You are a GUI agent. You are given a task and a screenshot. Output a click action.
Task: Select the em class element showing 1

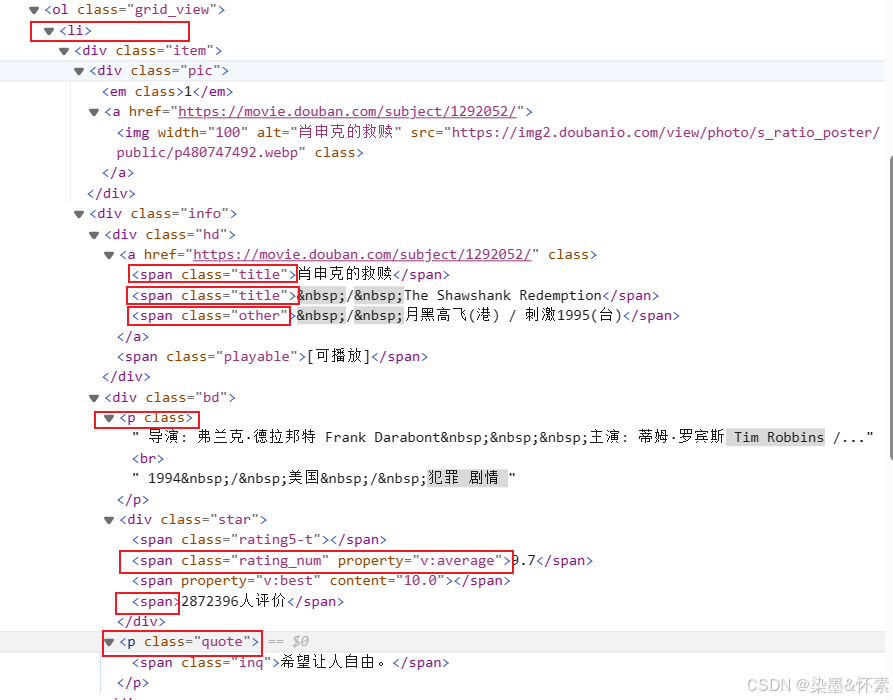pos(167,92)
